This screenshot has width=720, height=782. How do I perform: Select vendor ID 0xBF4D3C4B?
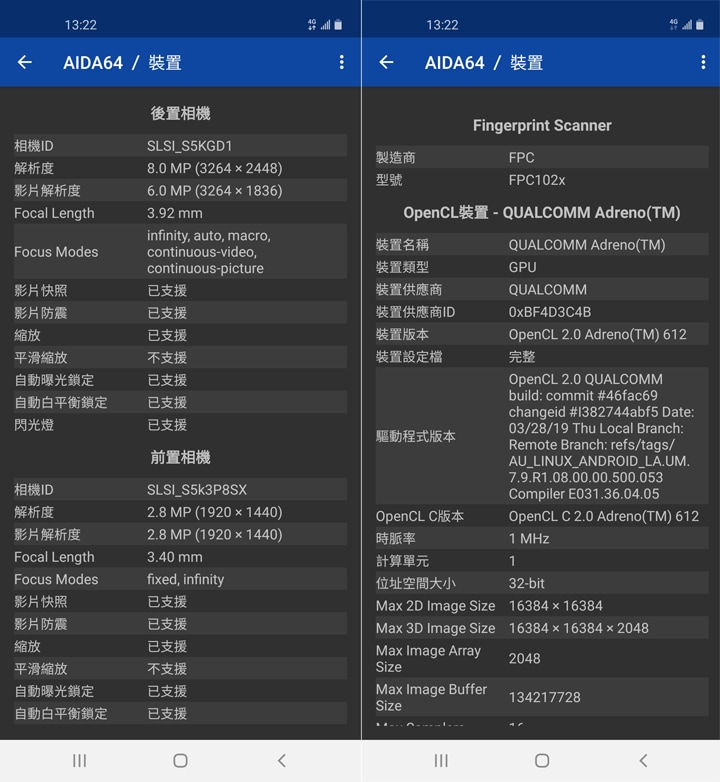click(x=549, y=312)
